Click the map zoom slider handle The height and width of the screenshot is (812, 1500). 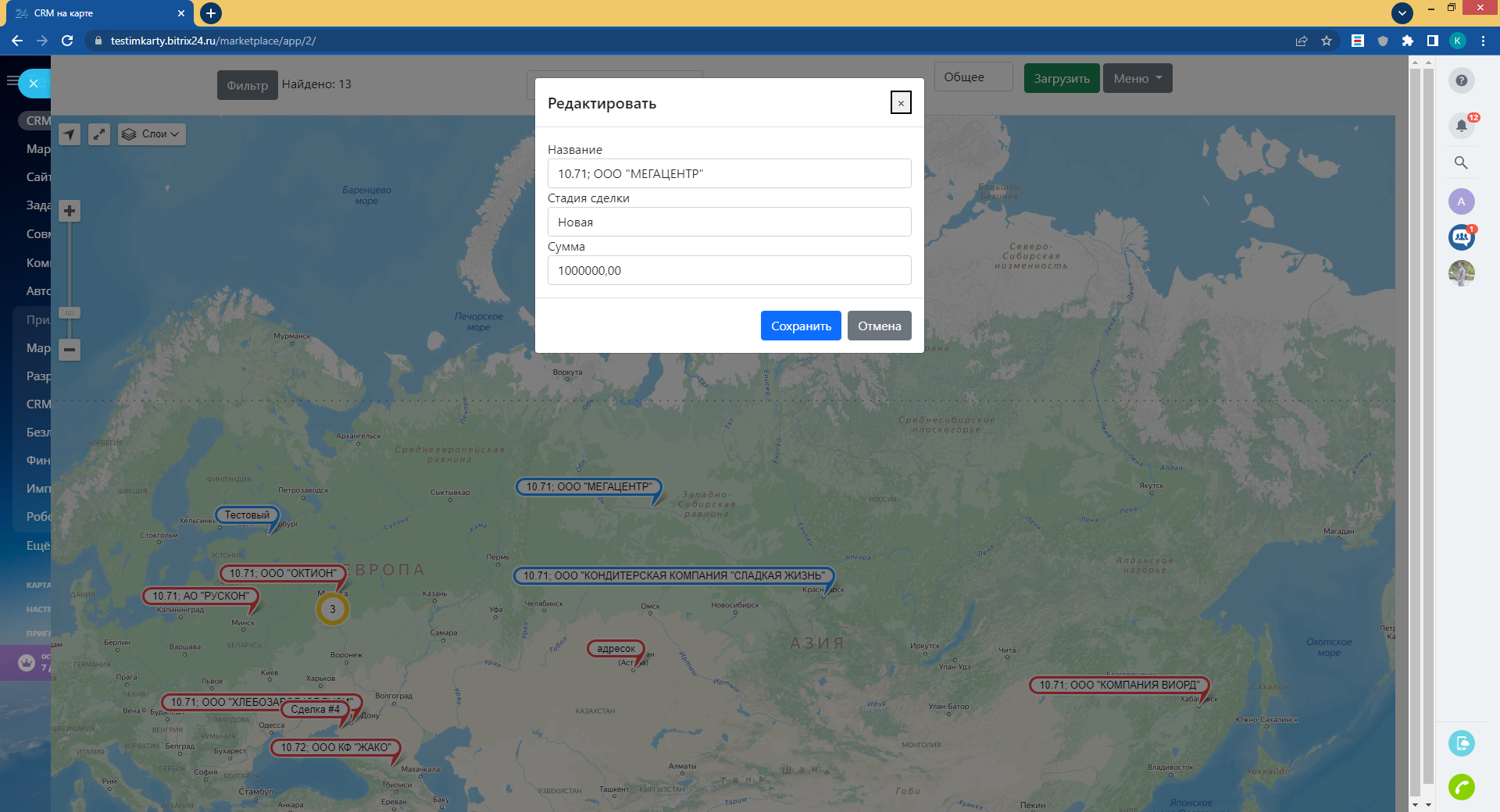pos(70,313)
